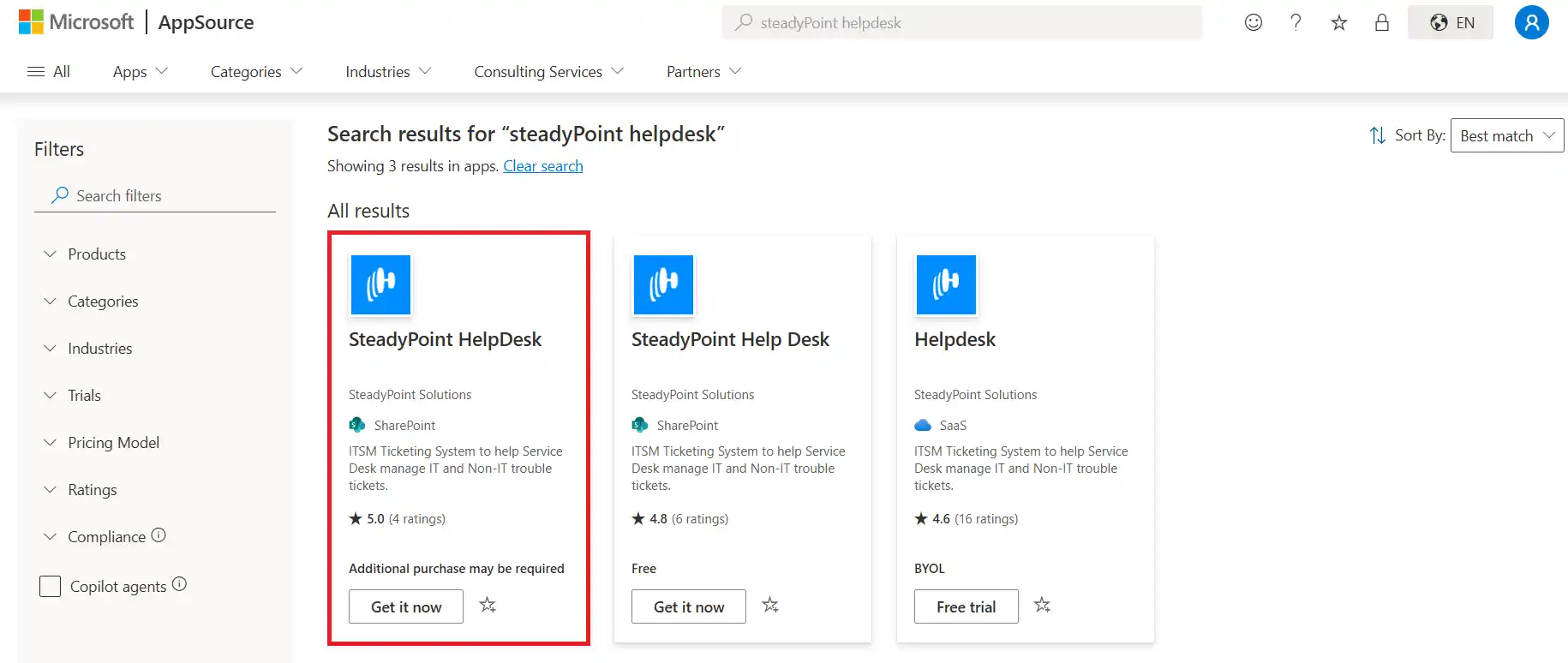
Task: Click the SteadyPoint Help Desk app logo
Action: 663,285
